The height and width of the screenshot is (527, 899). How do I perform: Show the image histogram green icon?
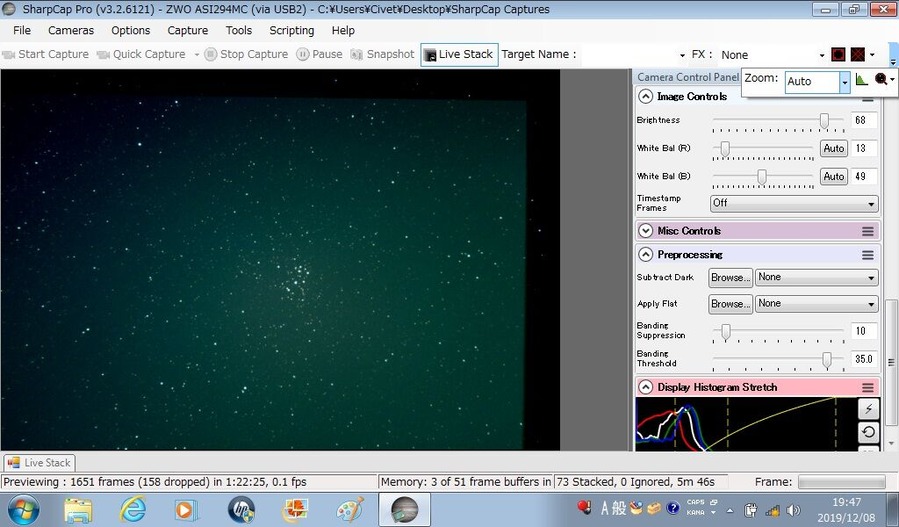[x=862, y=80]
